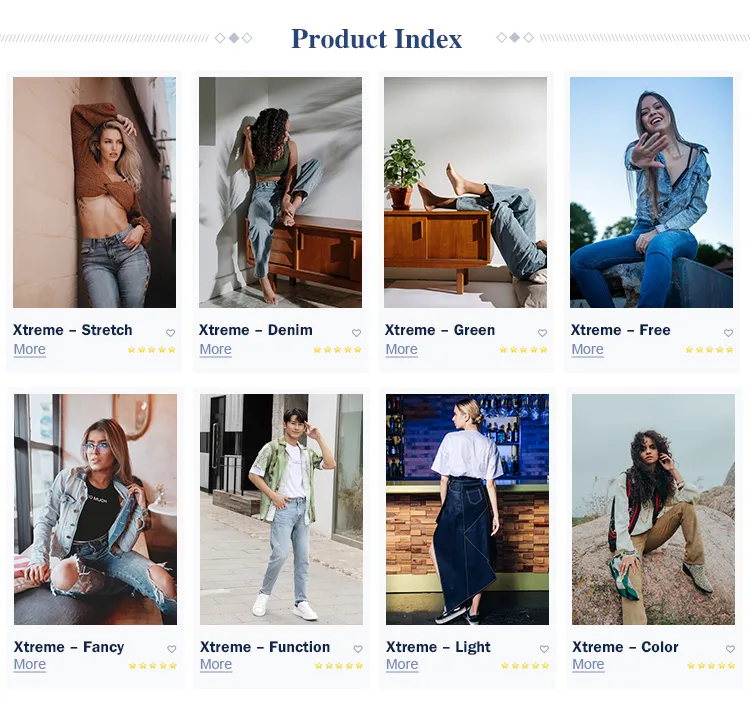This screenshot has width=750, height=712.
Task: Click star rating of Xtreme – Free
Action: 709,350
